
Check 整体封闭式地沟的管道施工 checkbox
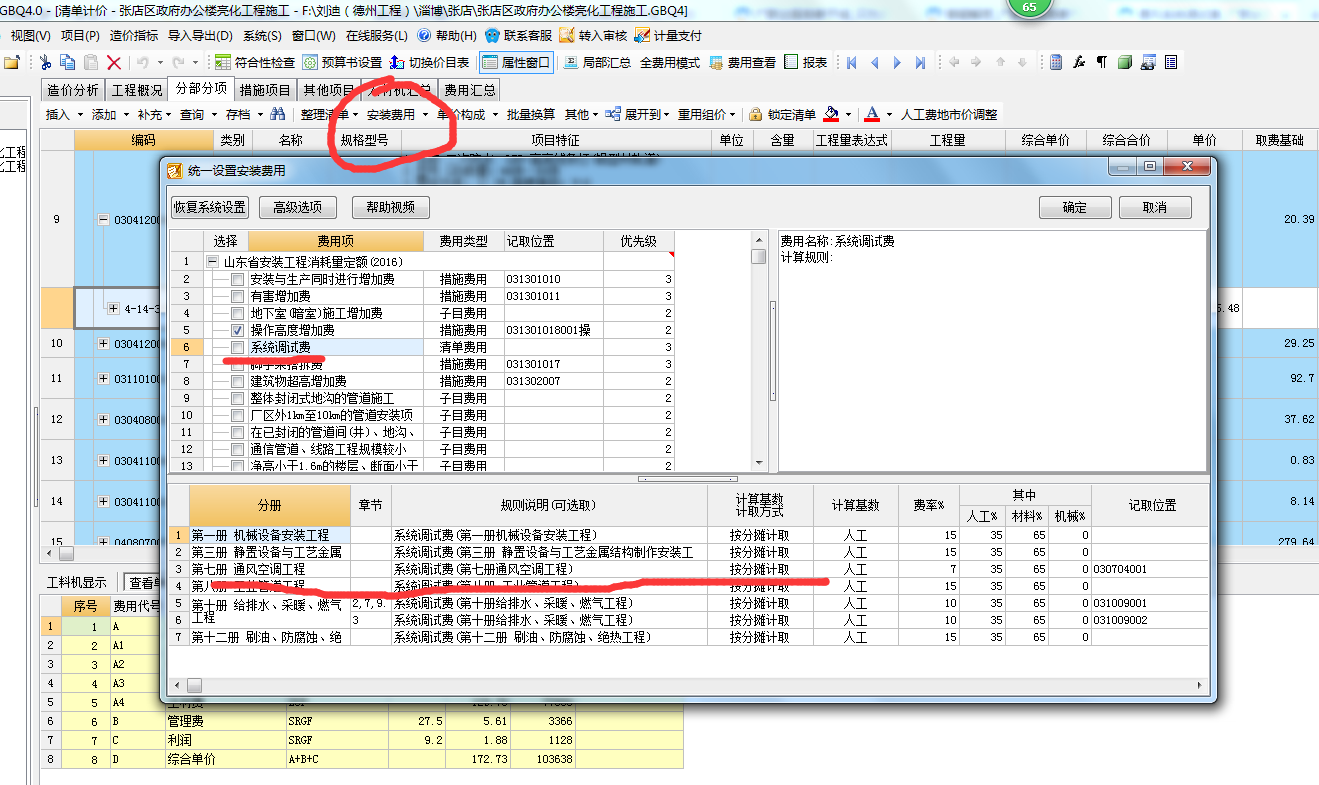(237, 398)
